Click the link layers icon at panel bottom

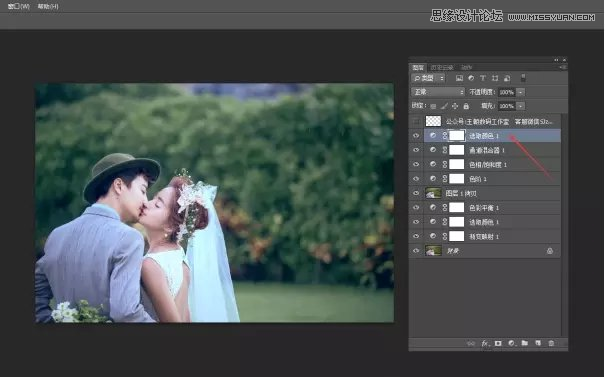(x=471, y=343)
